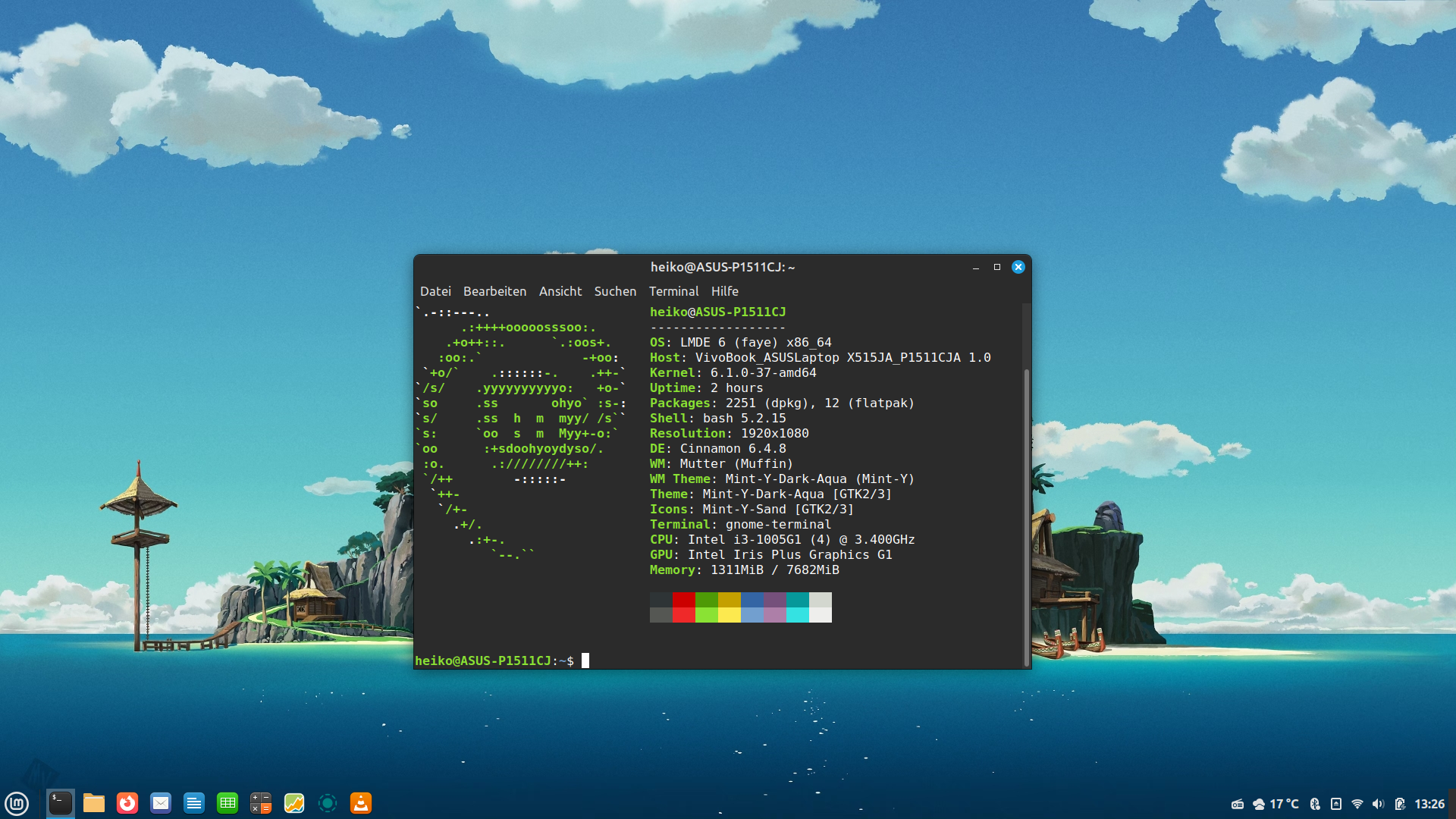
Task: Click the 'Memory: 1311MiB / 7682MiB' line
Action: click(x=745, y=570)
